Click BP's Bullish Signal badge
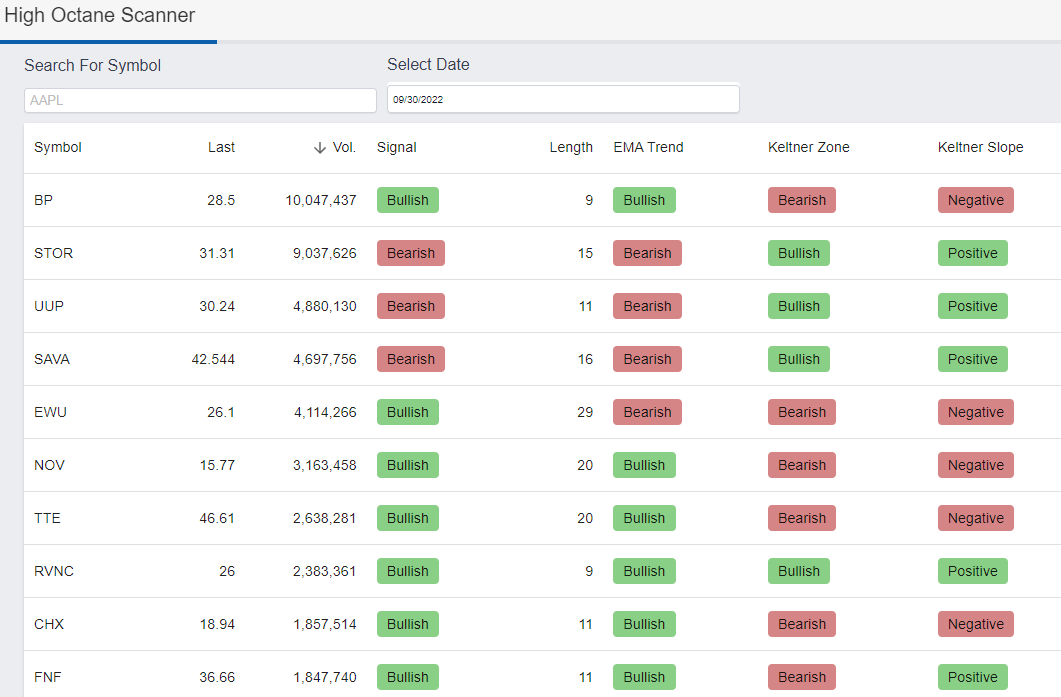 [407, 200]
